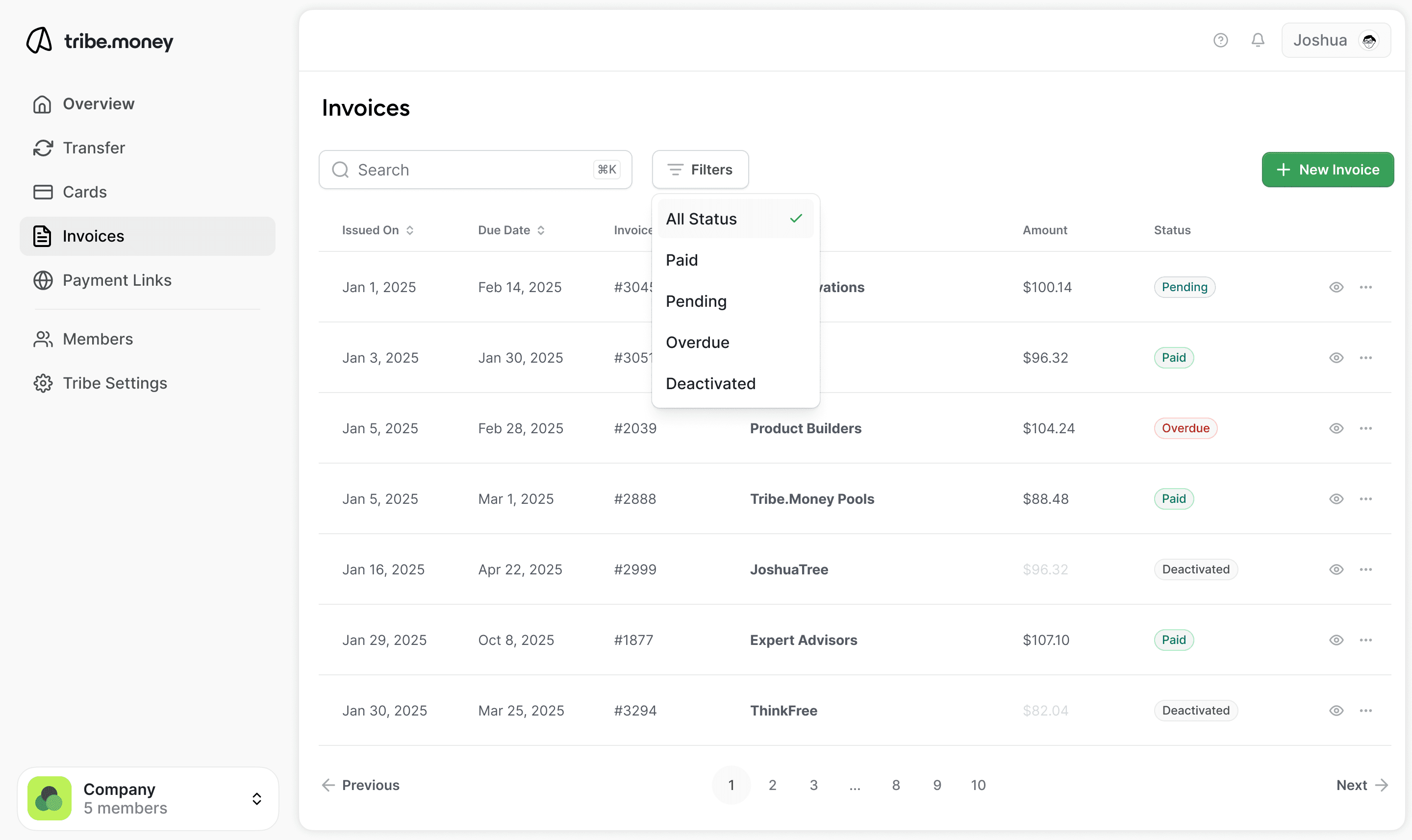Click the Overdue status badge
Viewport: 1412px width, 840px height.
1185,428
